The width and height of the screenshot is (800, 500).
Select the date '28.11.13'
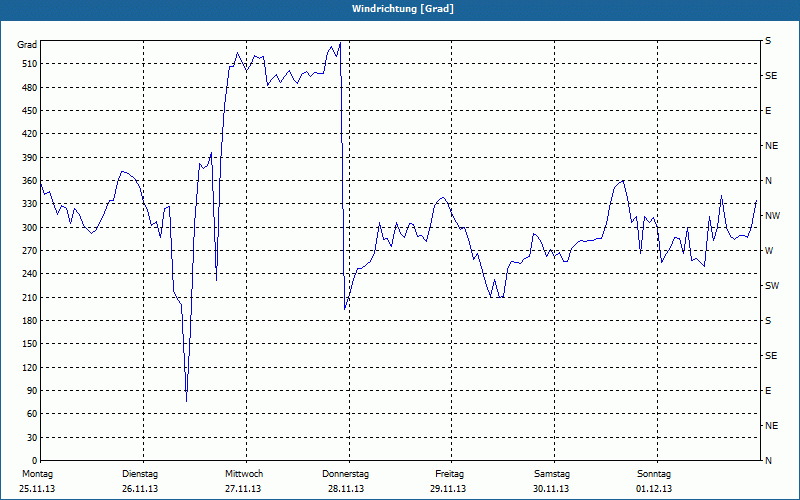click(x=346, y=489)
